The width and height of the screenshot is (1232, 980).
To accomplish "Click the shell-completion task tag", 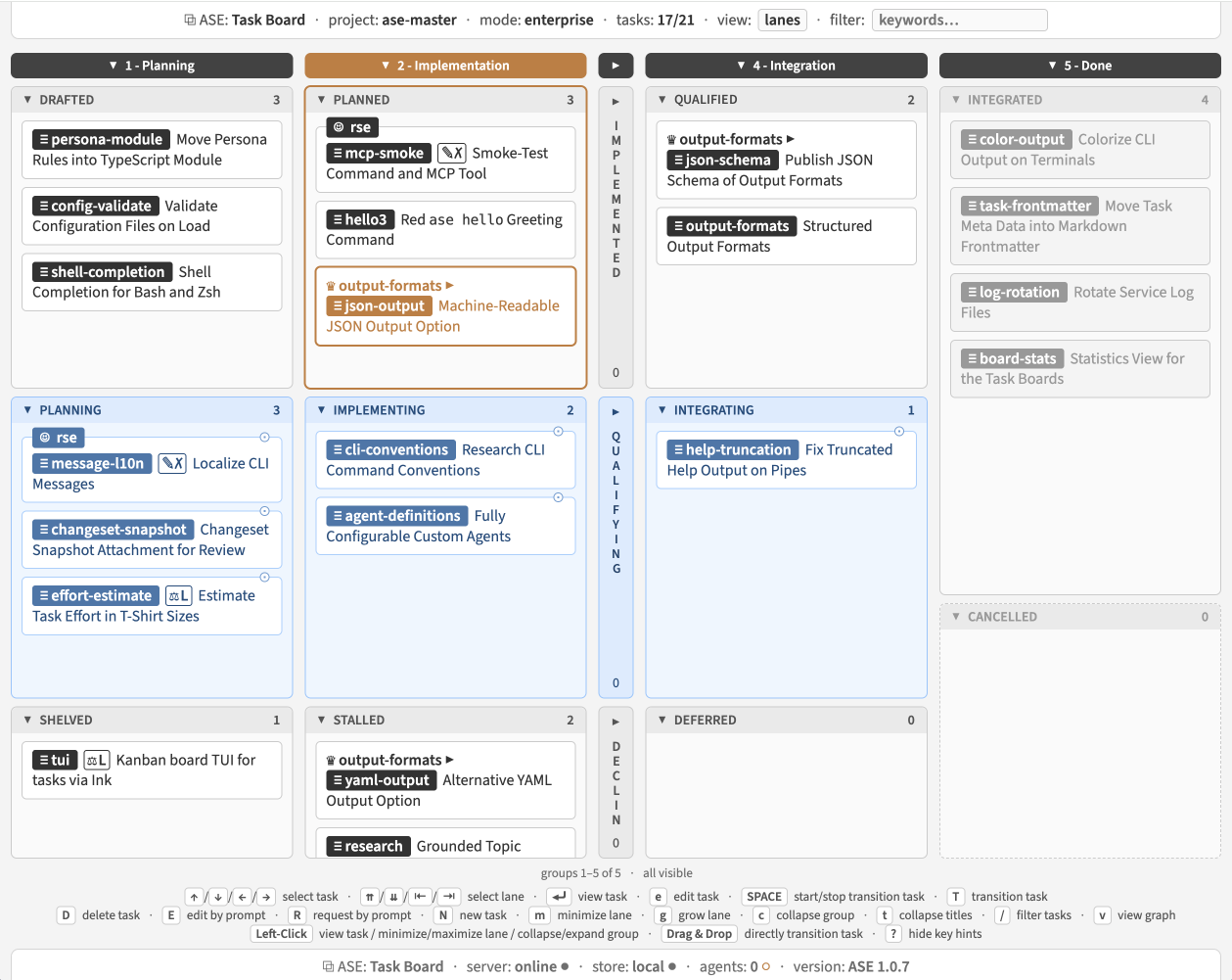I will click(102, 271).
